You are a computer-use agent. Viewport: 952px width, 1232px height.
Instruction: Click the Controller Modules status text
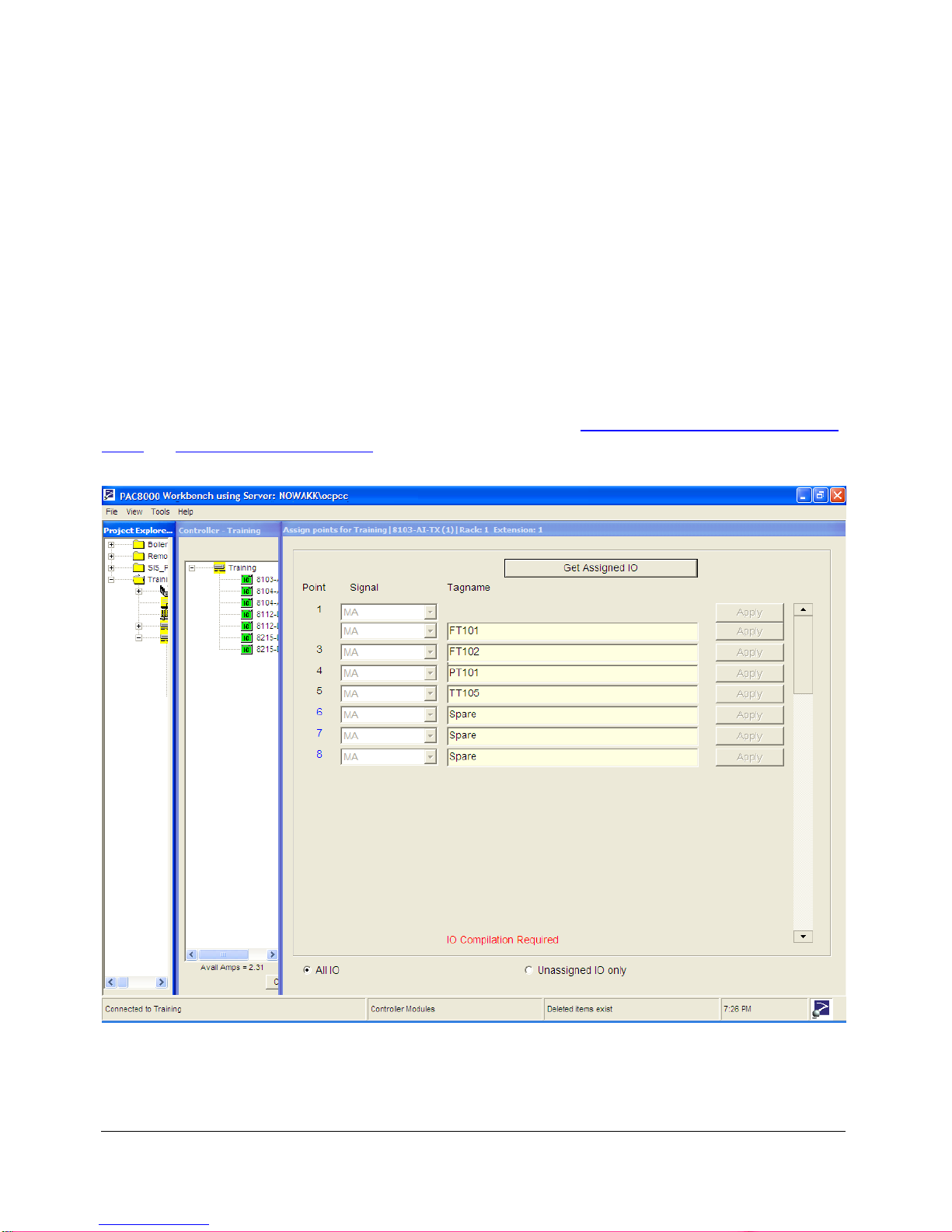pyautogui.click(x=403, y=1009)
